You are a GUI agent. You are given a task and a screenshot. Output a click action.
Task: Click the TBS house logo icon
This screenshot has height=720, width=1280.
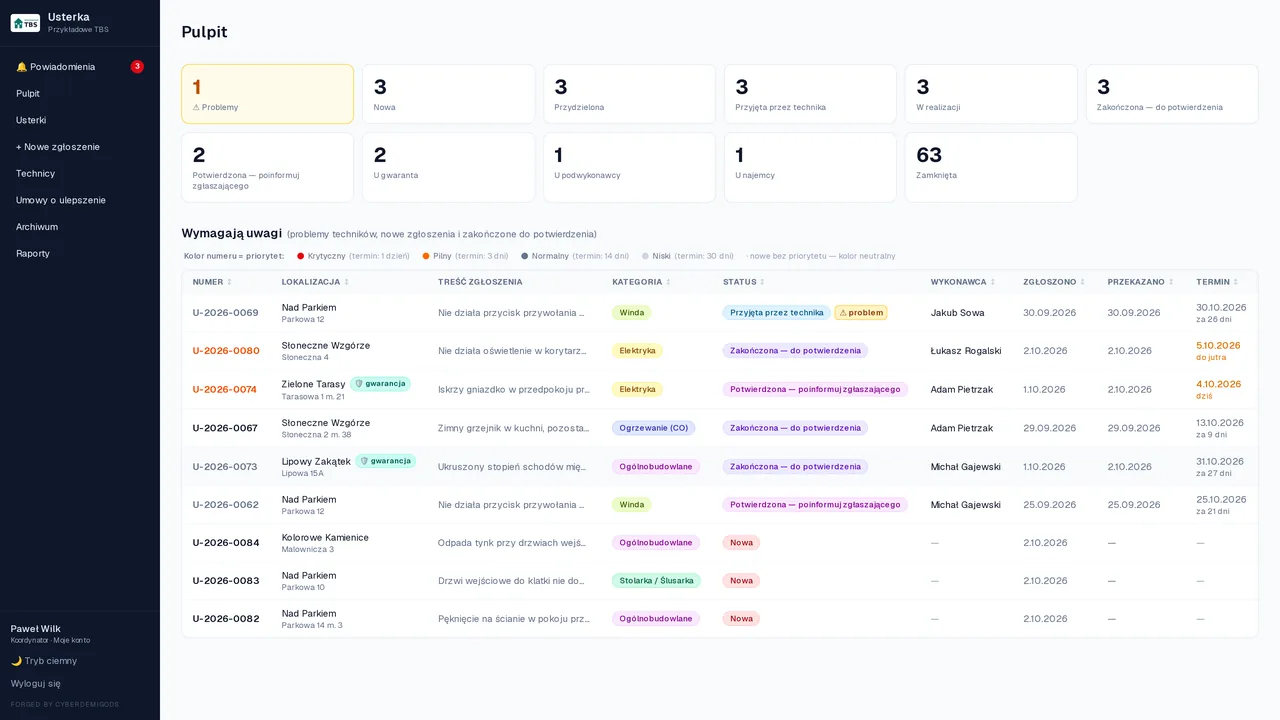(25, 23)
